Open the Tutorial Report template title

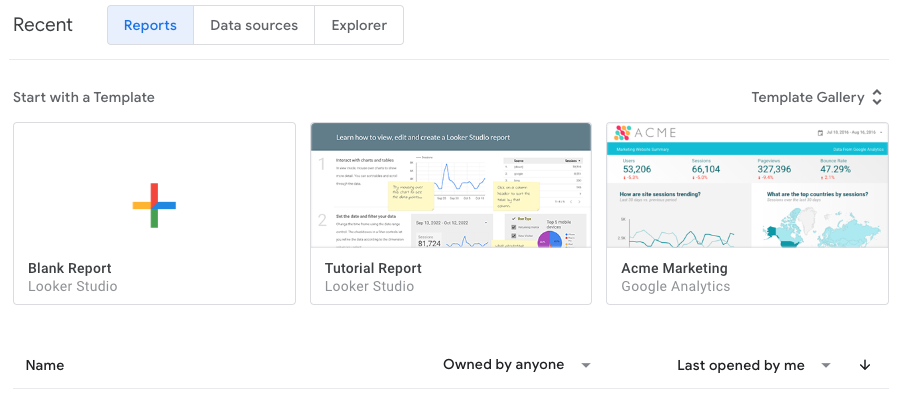(x=373, y=269)
